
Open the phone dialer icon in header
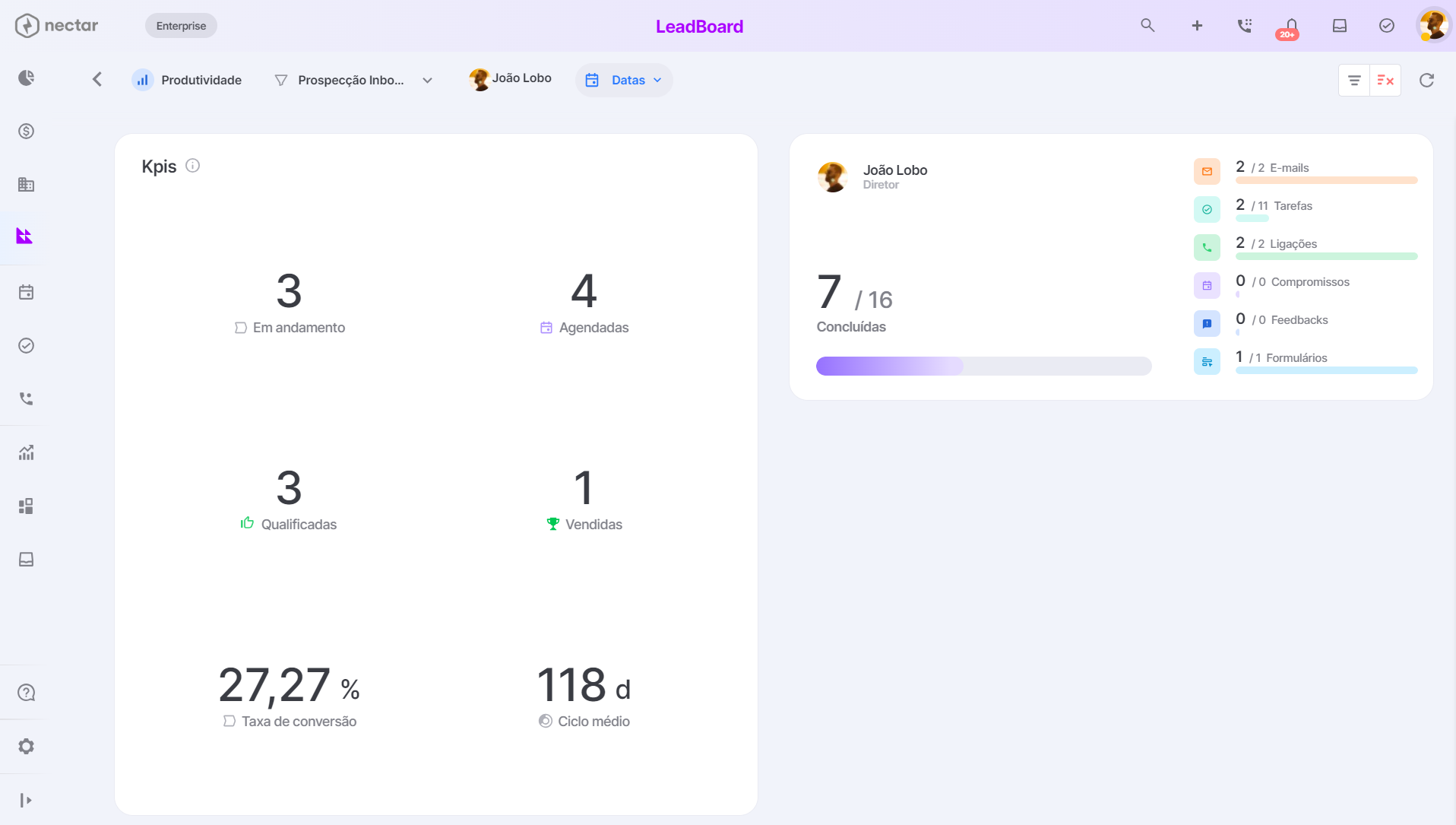1244,26
